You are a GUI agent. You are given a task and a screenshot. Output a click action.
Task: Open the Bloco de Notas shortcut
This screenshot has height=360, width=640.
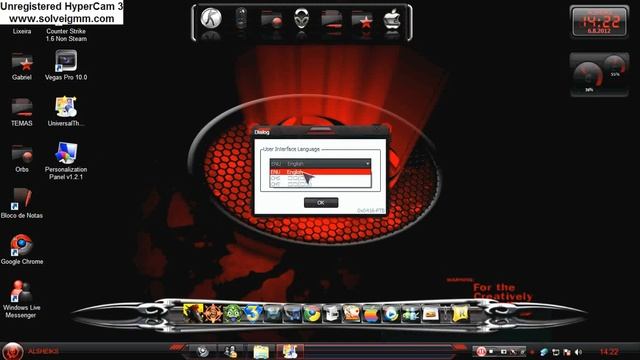[22, 203]
